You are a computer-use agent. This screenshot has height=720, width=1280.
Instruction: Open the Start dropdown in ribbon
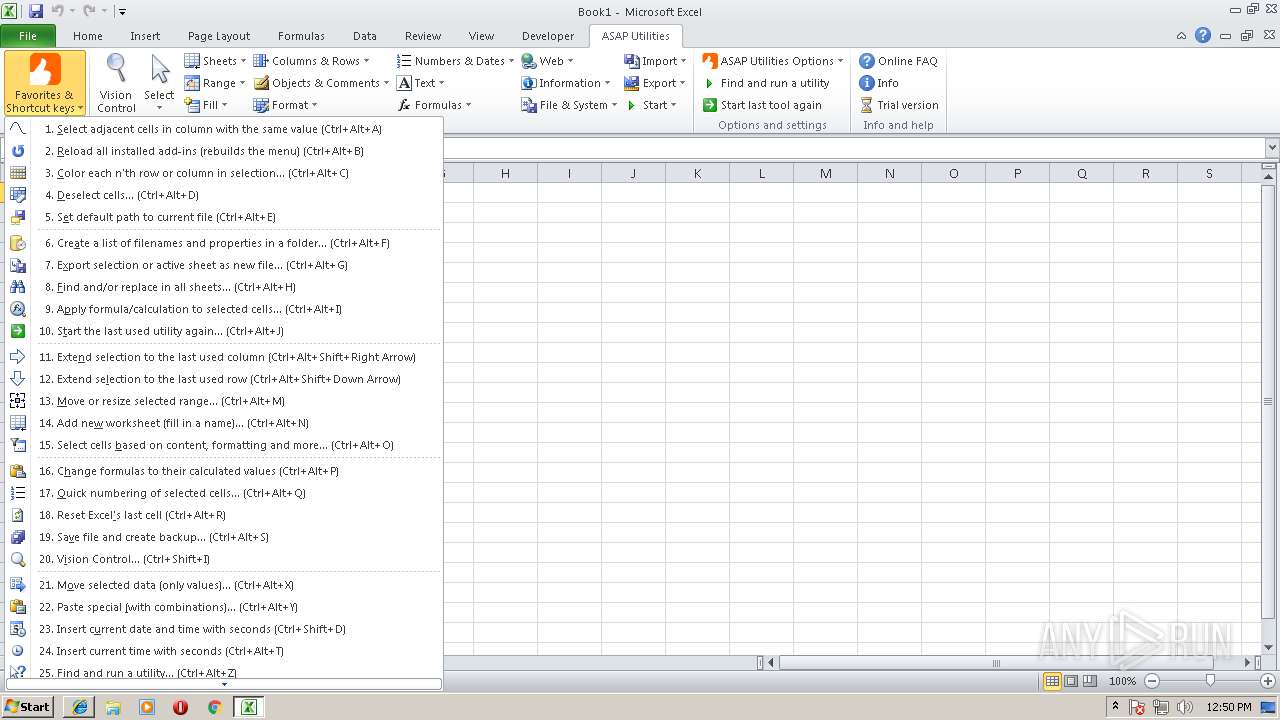click(650, 105)
